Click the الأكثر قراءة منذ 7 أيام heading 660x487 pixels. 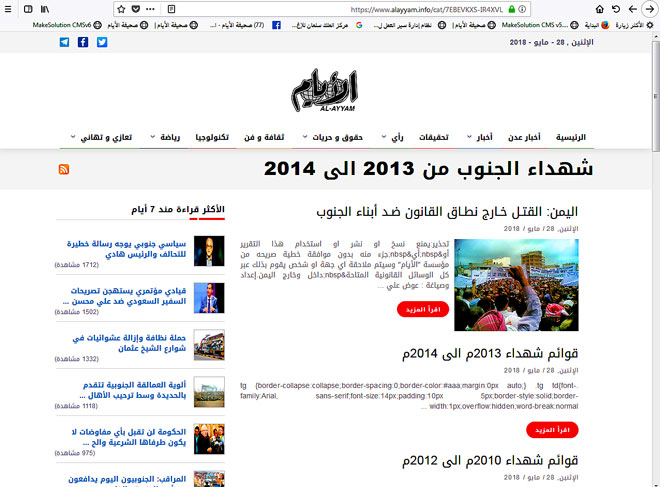coord(178,209)
